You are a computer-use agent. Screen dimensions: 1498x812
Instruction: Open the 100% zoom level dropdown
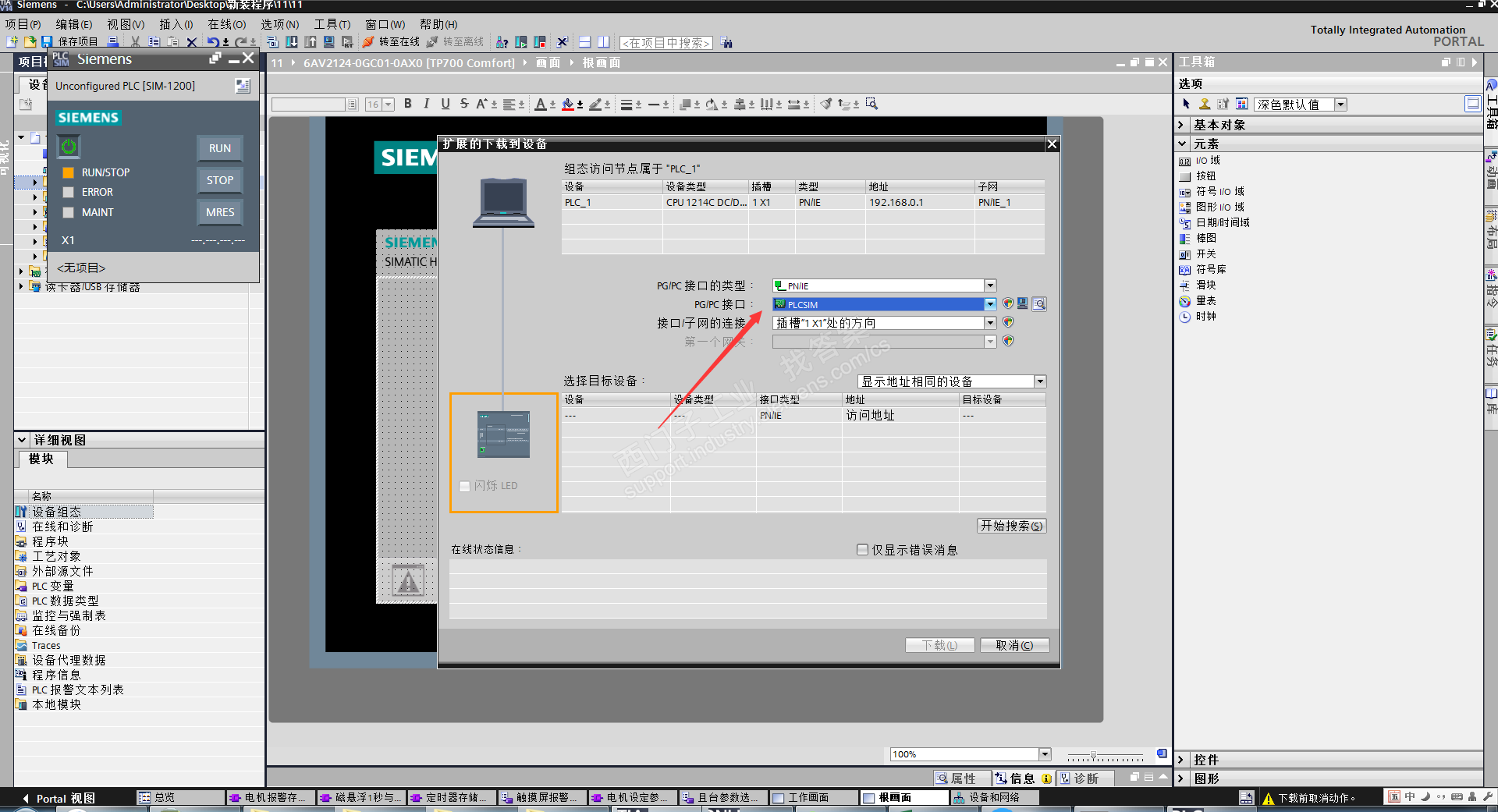tap(1045, 754)
